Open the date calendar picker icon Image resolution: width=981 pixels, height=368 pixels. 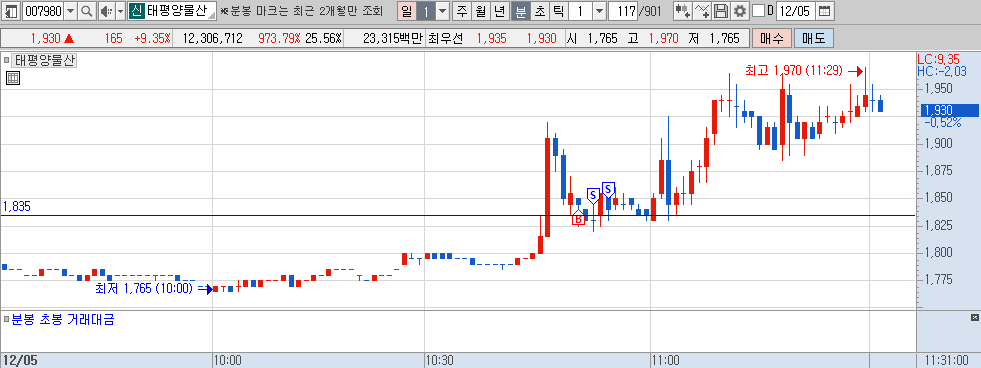pyautogui.click(x=825, y=11)
